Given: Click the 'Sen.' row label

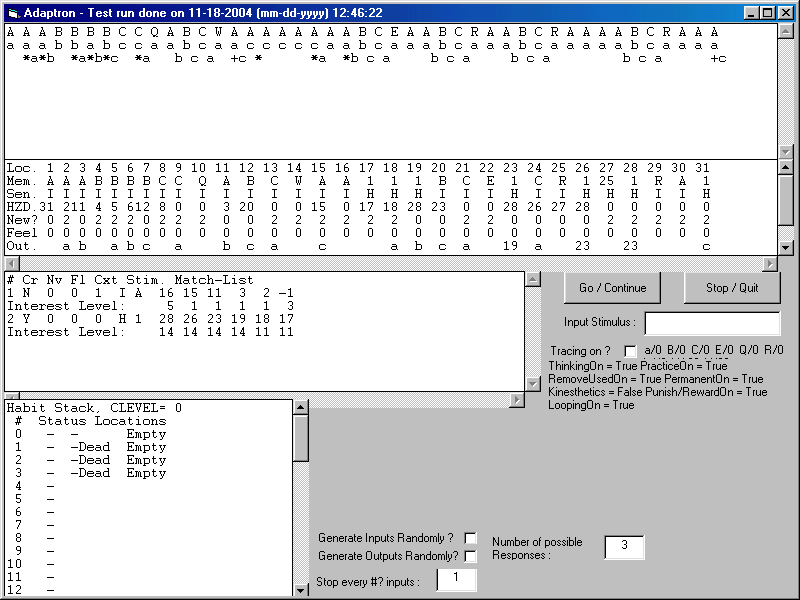Looking at the screenshot, I should (x=21, y=194).
